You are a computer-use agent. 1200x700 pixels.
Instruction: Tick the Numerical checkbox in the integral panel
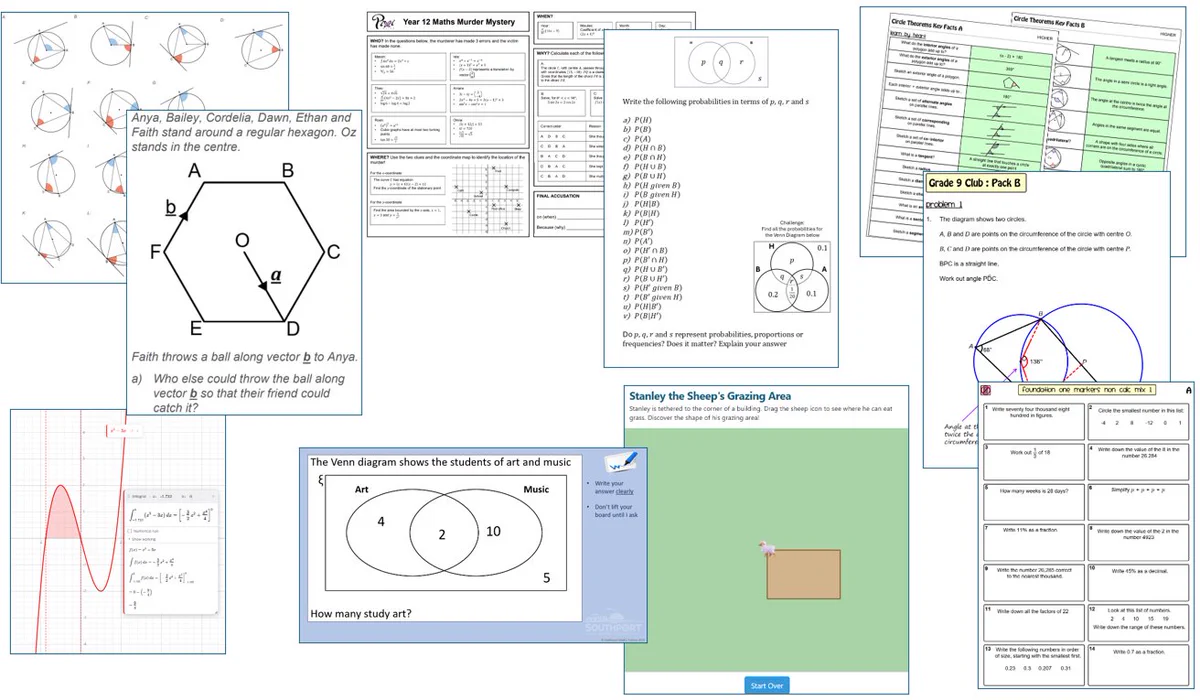pyautogui.click(x=128, y=530)
